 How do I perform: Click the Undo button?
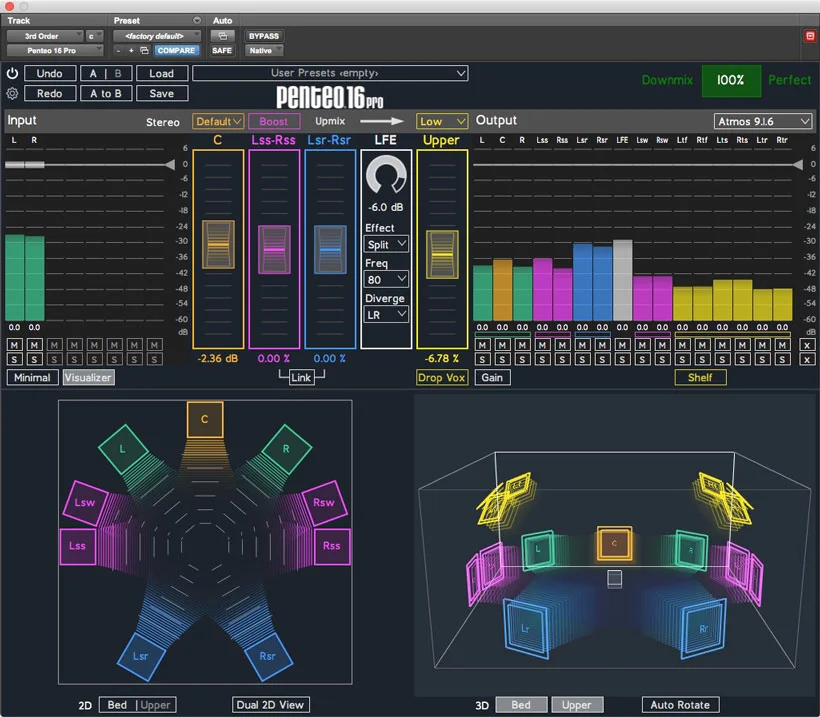click(50, 73)
